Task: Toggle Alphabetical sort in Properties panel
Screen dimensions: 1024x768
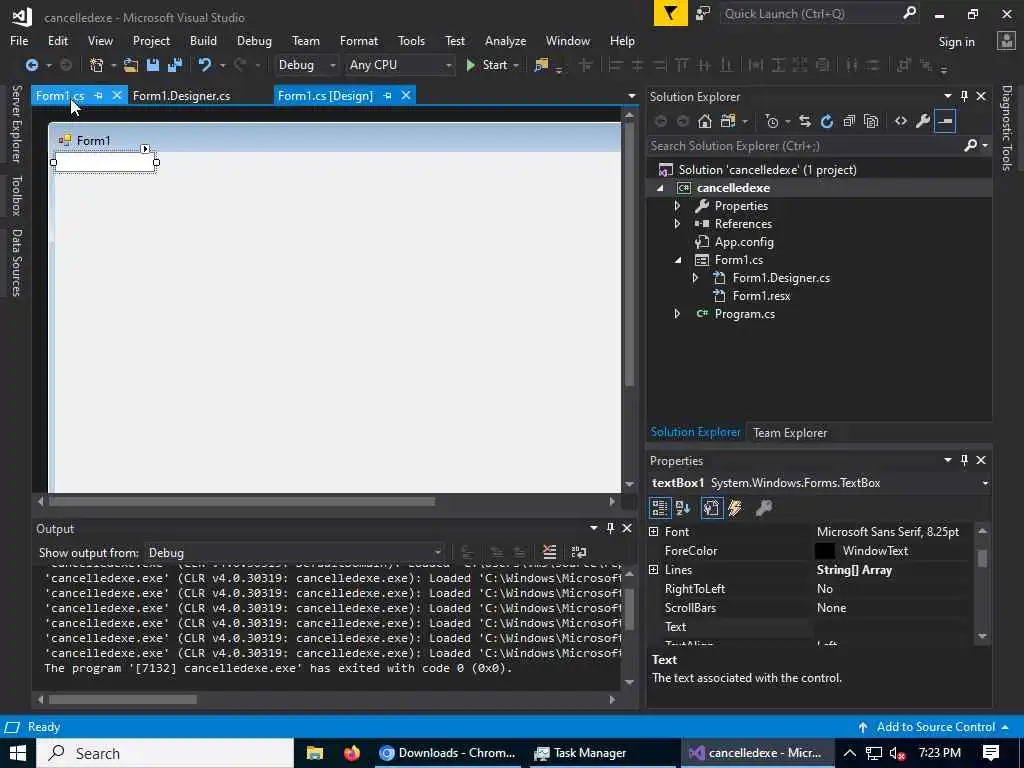Action: tap(683, 507)
